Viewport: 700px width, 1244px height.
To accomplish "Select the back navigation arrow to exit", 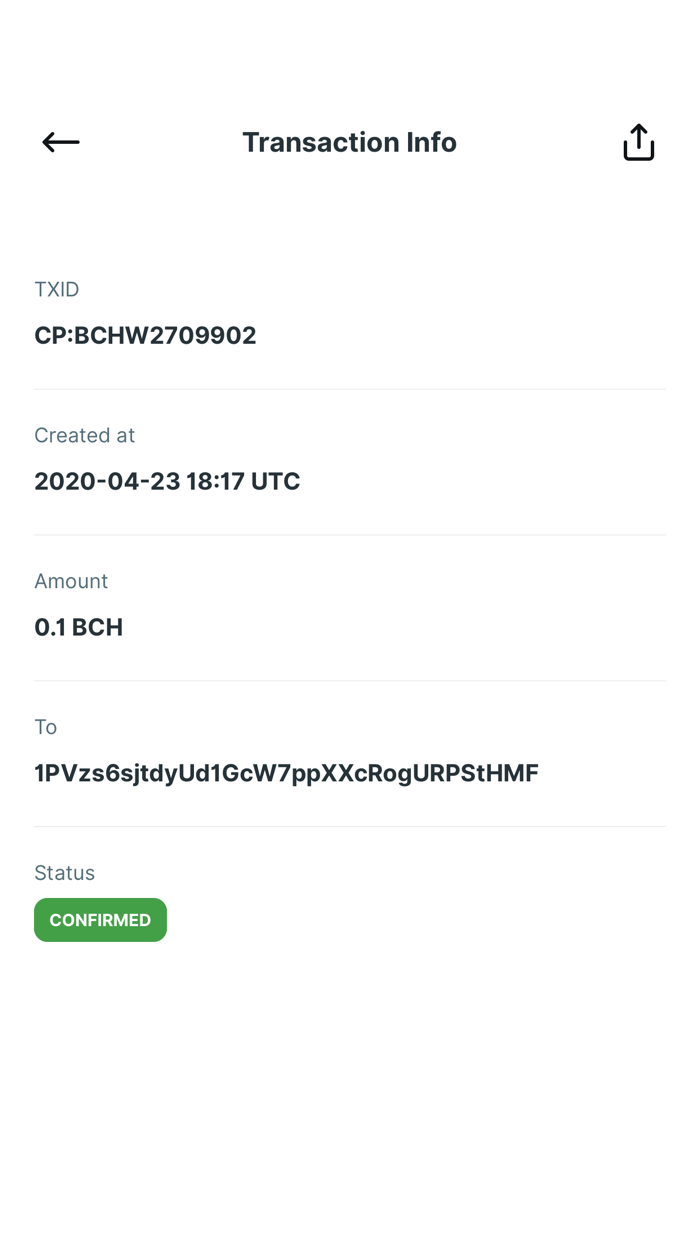I will [60, 141].
